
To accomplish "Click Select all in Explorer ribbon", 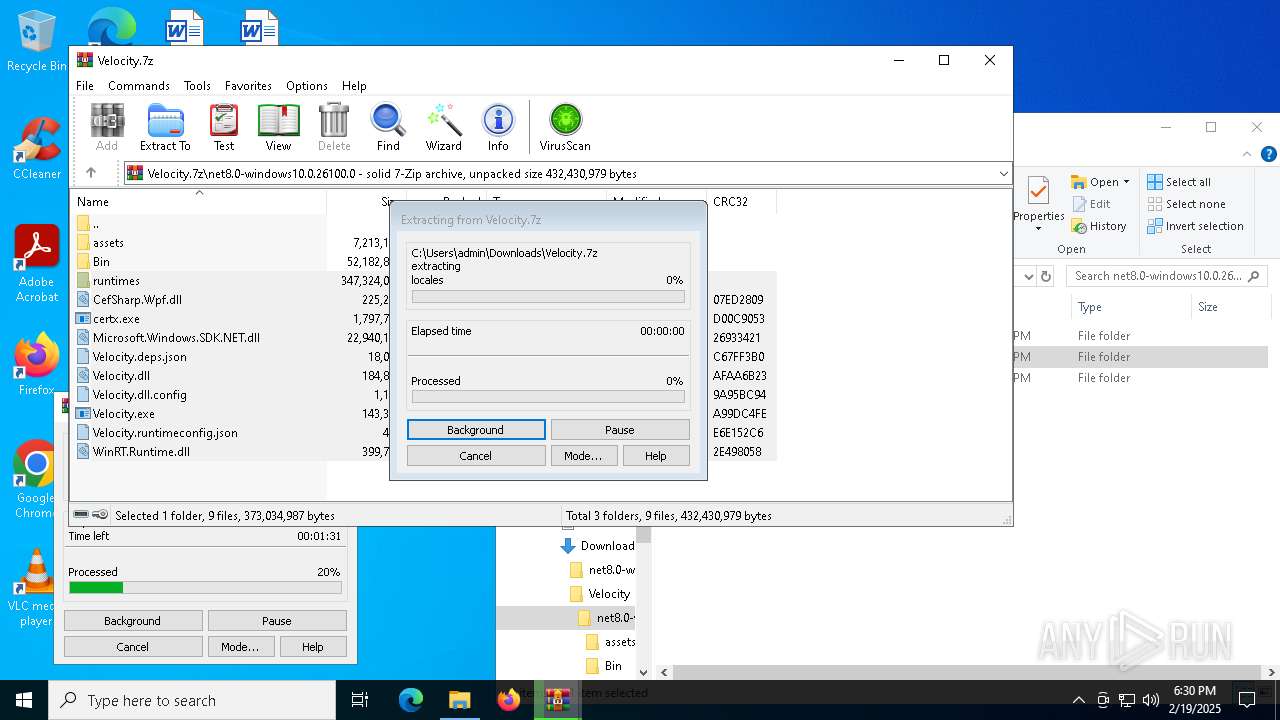I will (x=1179, y=182).
